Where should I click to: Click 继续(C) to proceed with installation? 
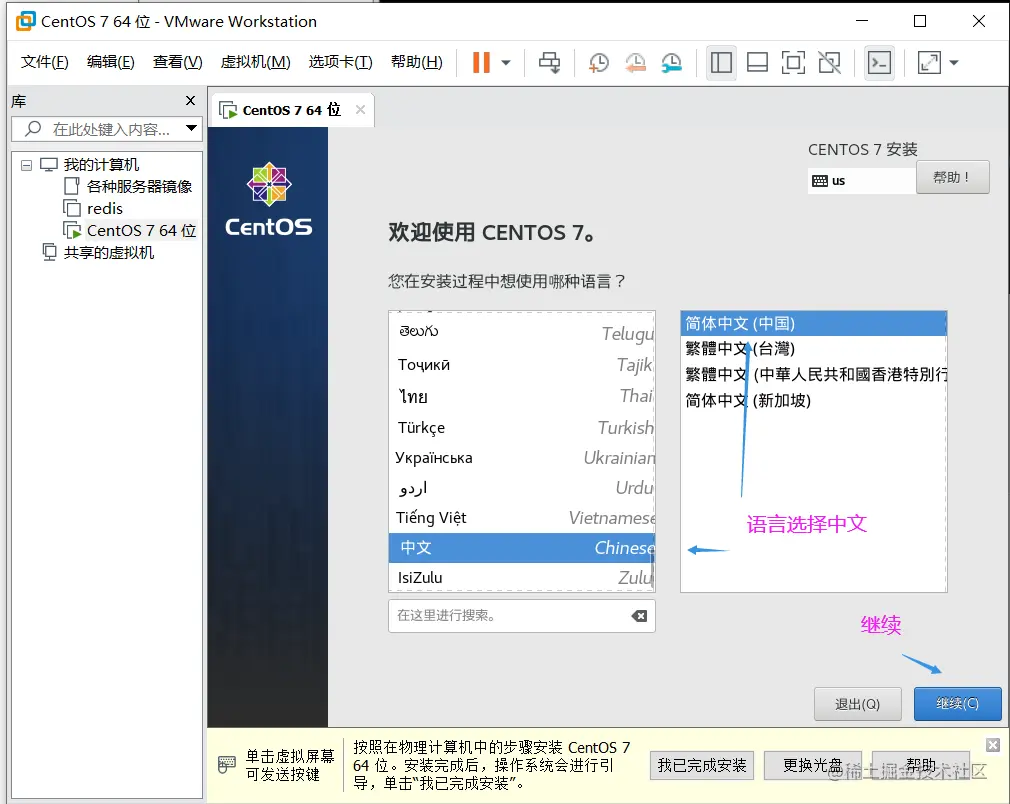pyautogui.click(x=956, y=703)
